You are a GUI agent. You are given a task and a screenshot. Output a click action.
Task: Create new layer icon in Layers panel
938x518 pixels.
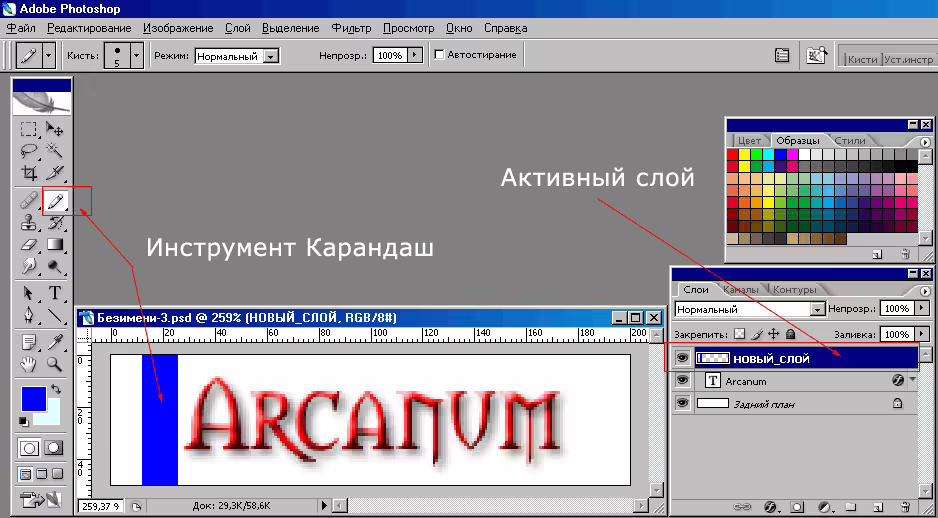(x=878, y=507)
